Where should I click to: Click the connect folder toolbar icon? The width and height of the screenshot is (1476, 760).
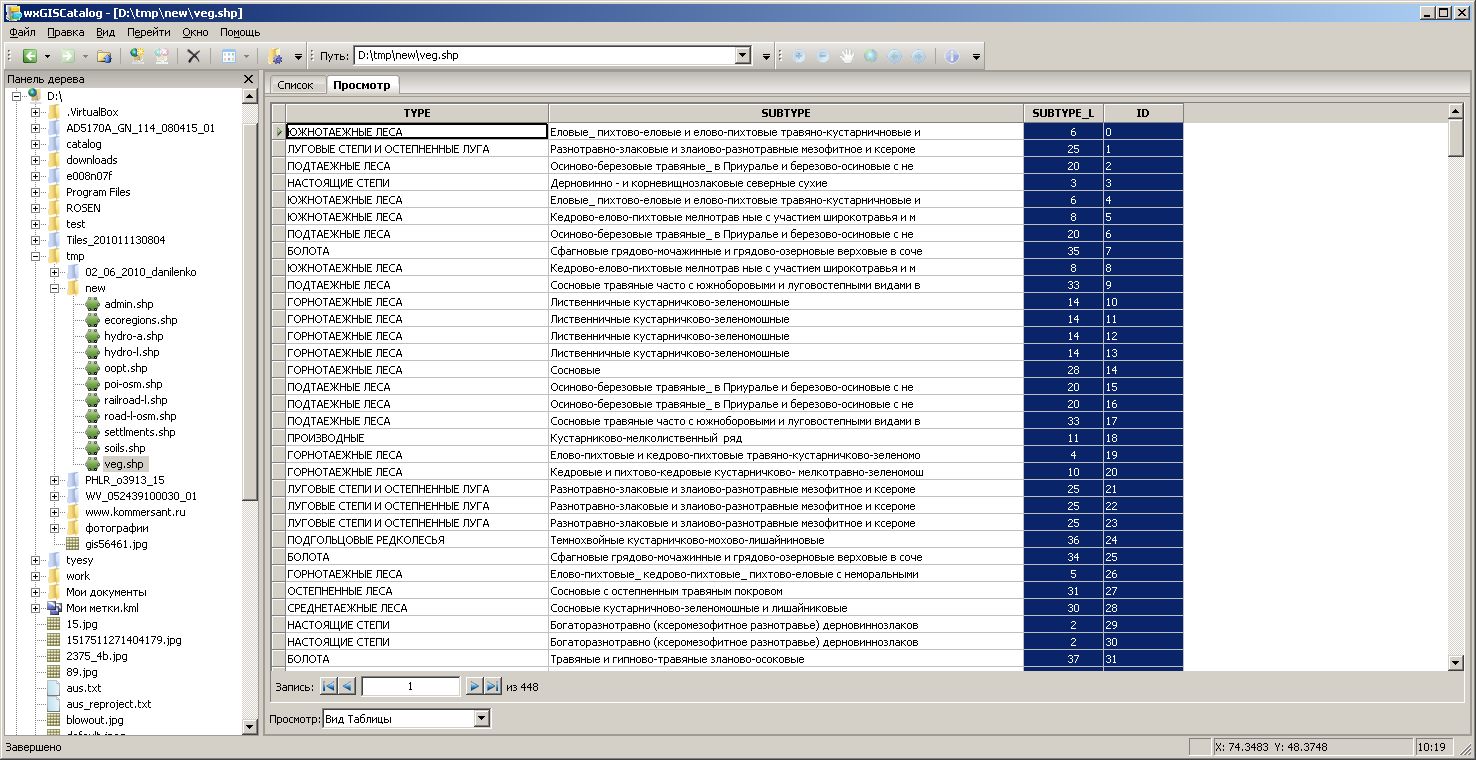tap(137, 56)
